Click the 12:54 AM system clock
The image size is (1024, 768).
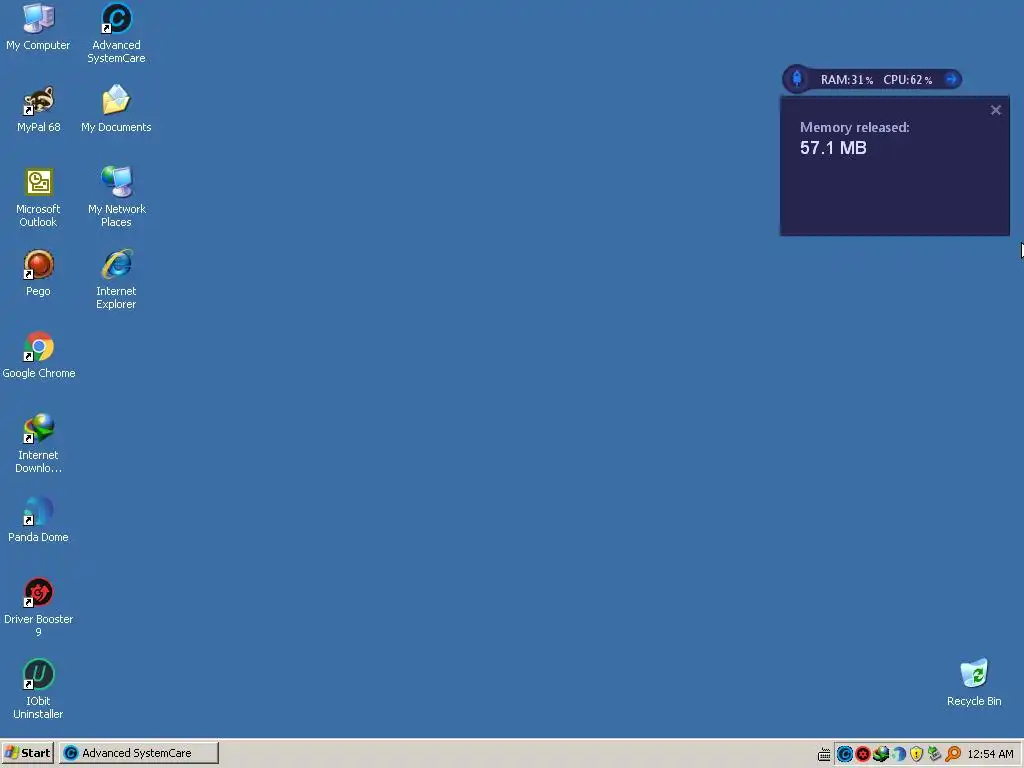click(990, 754)
